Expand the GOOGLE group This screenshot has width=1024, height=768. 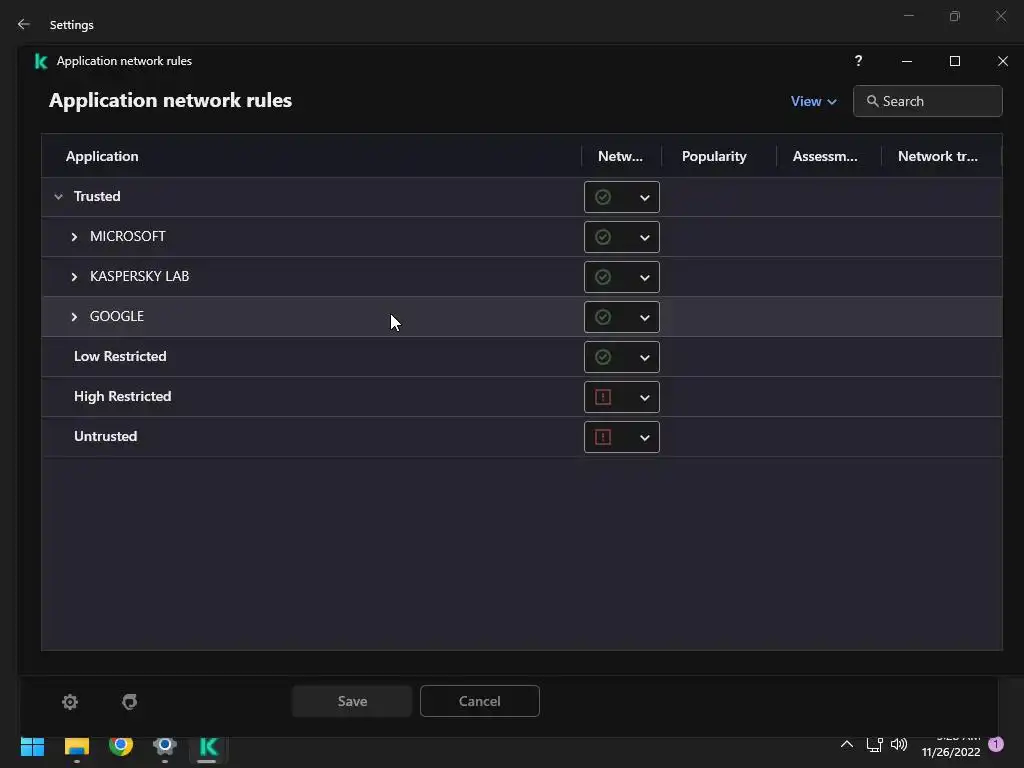tap(74, 317)
